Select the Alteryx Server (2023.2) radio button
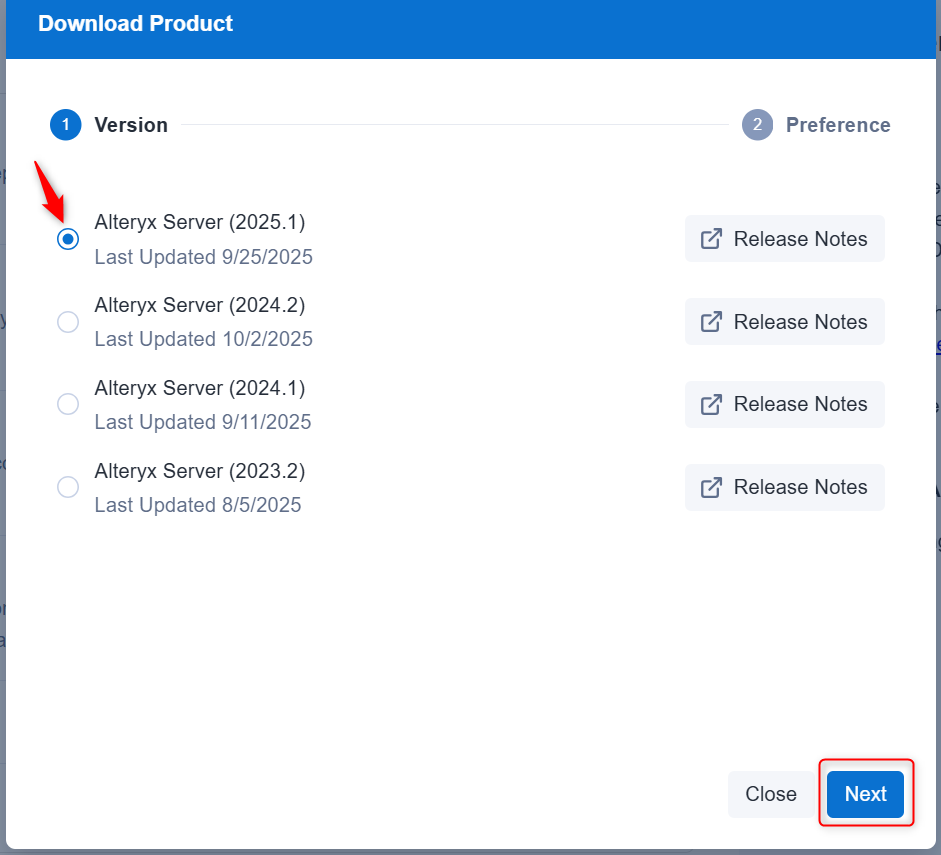The height and width of the screenshot is (855, 941). (68, 487)
